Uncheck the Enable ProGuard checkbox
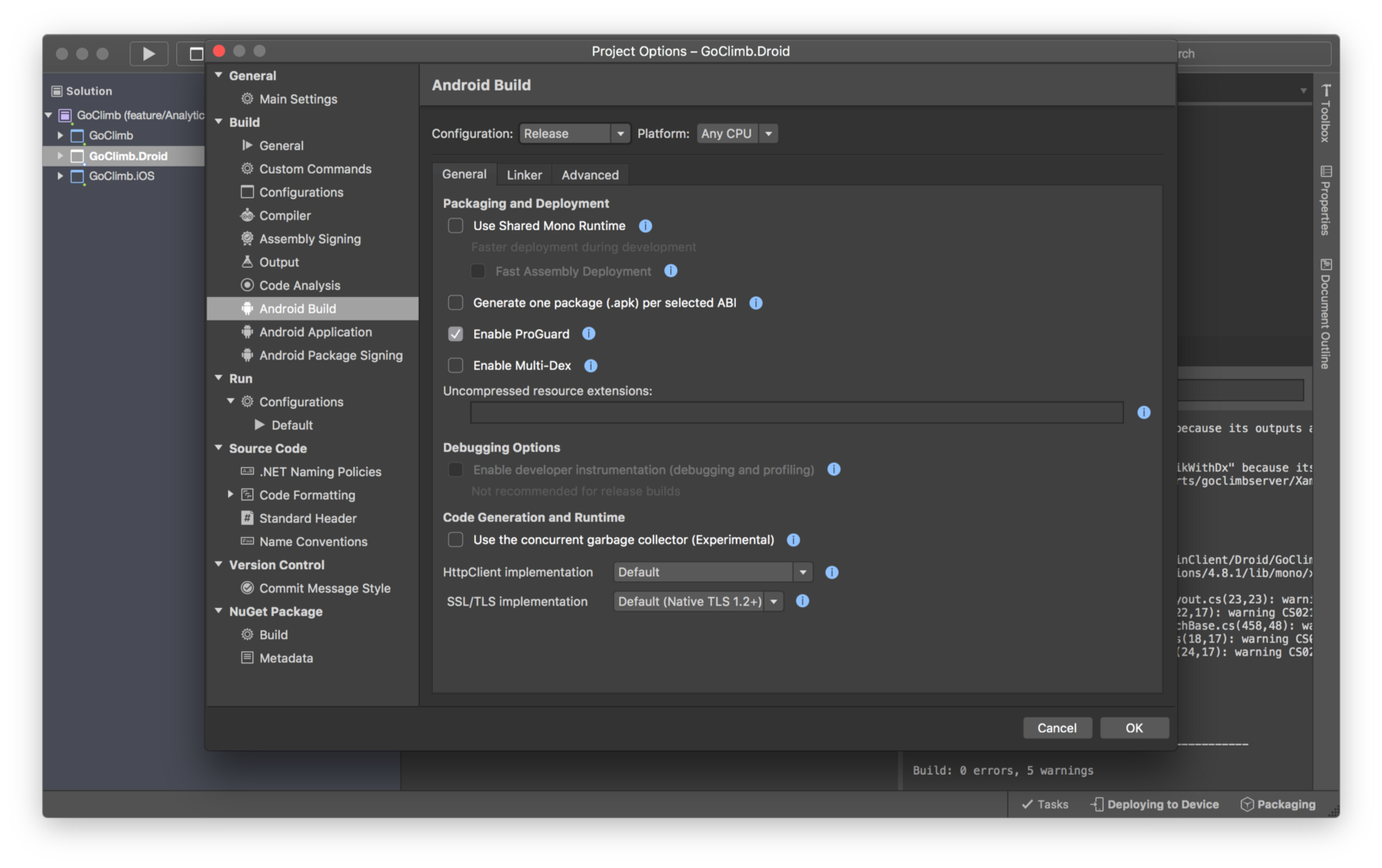The image size is (1382, 868). pyautogui.click(x=455, y=334)
